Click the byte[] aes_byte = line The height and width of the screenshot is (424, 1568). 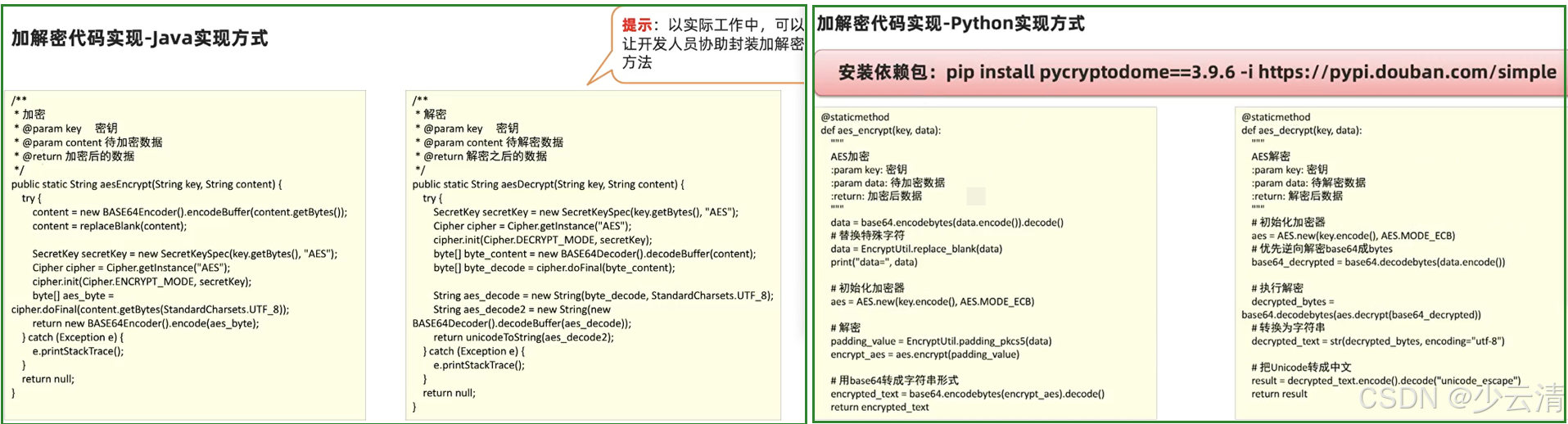[x=74, y=295]
